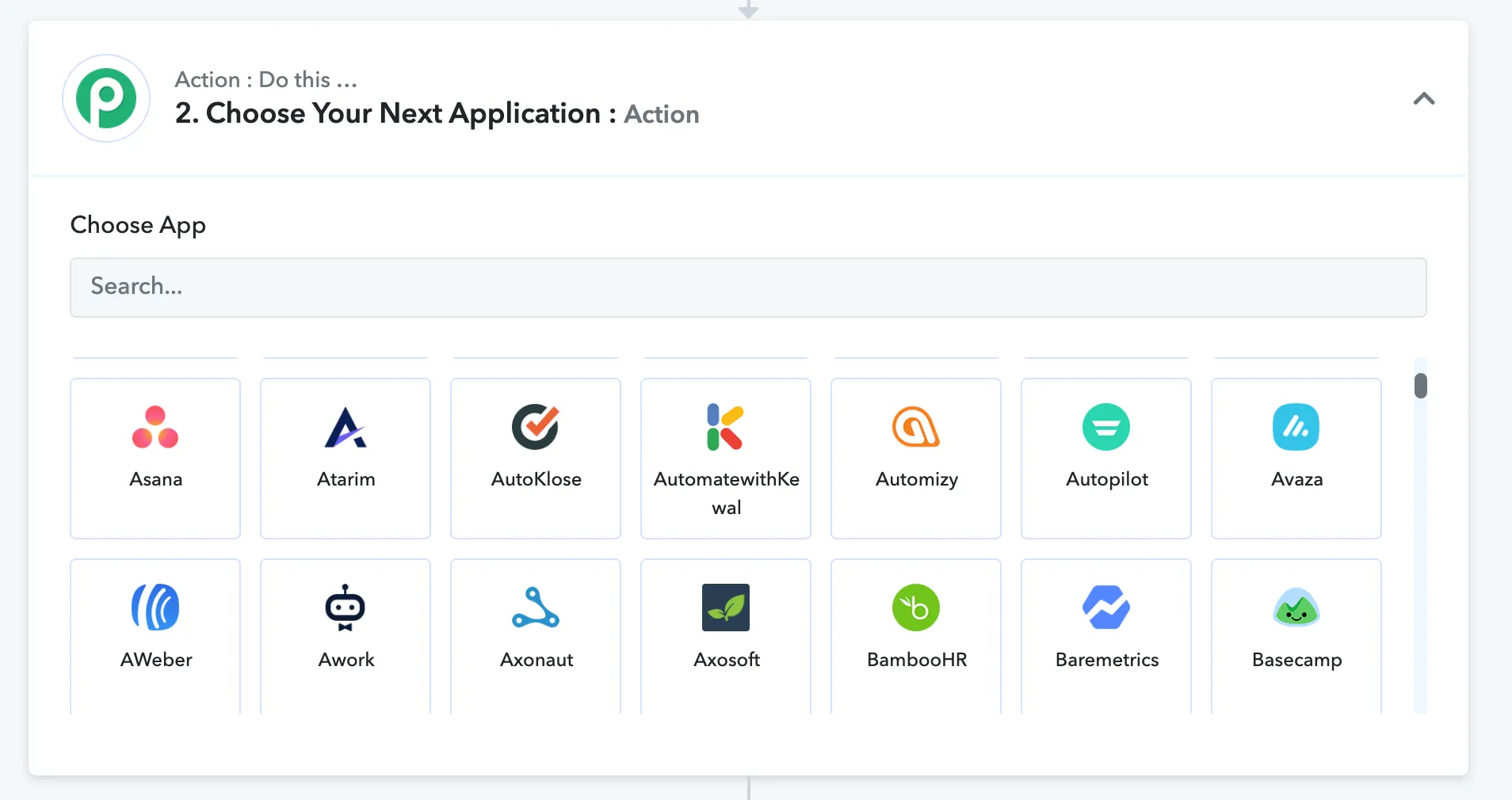Click the Automizy label text
This screenshot has width=1512, height=800.
point(917,480)
